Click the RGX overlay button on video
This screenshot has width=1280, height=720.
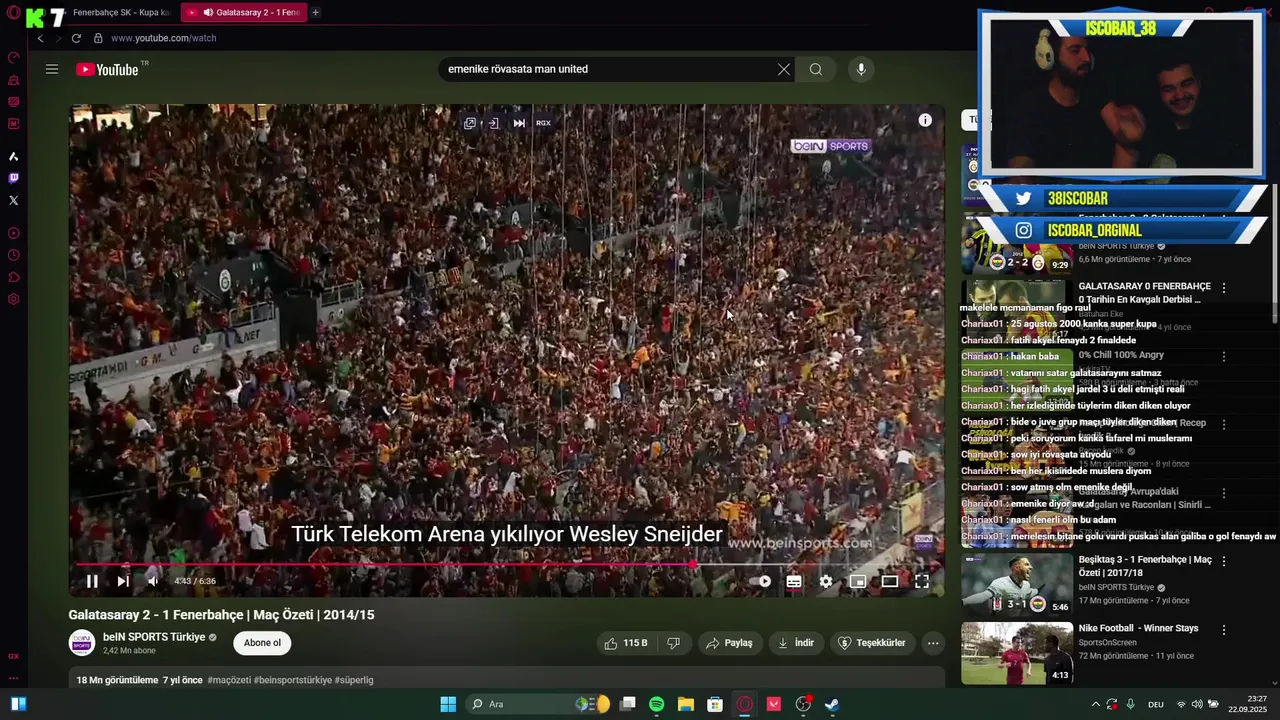(543, 123)
